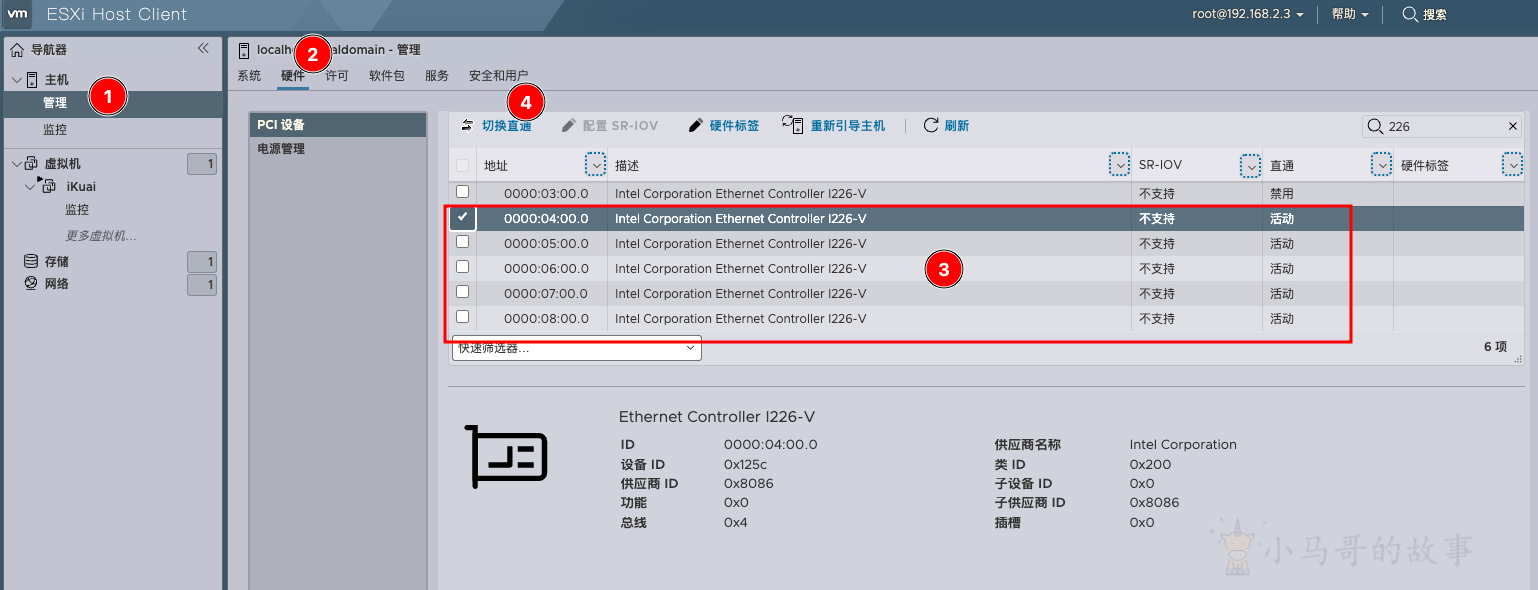The image size is (1538, 590).
Task: Click the Configure SR-IOV pencil icon
Action: [x=569, y=125]
